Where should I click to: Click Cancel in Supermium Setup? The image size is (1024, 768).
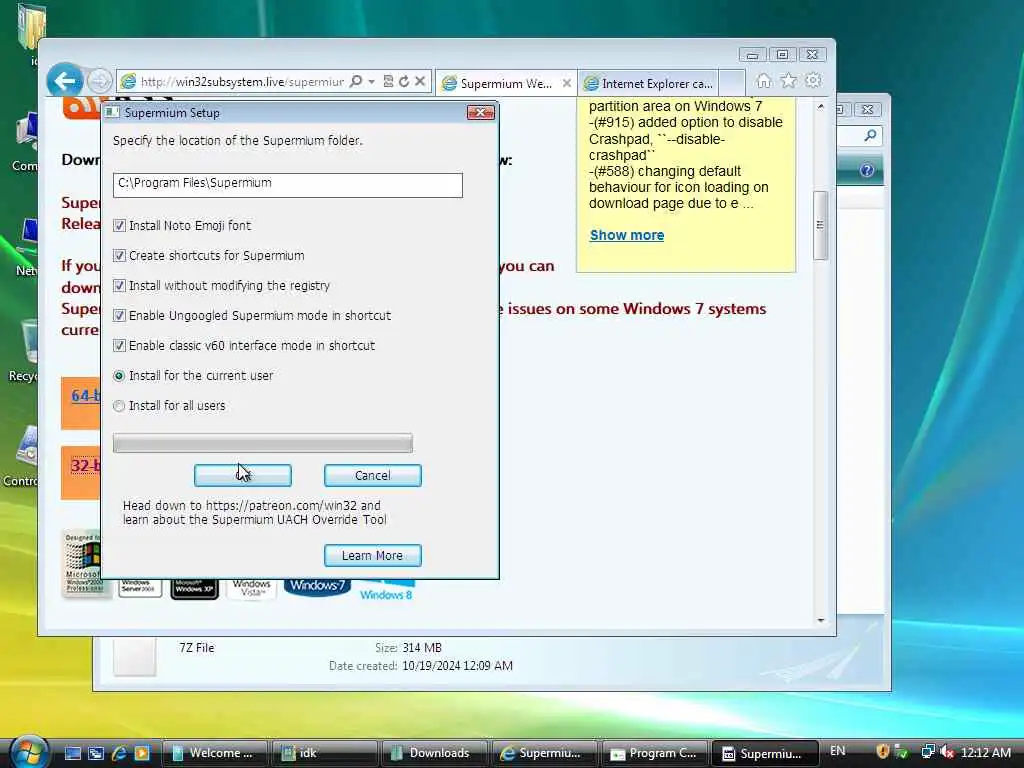click(x=373, y=475)
